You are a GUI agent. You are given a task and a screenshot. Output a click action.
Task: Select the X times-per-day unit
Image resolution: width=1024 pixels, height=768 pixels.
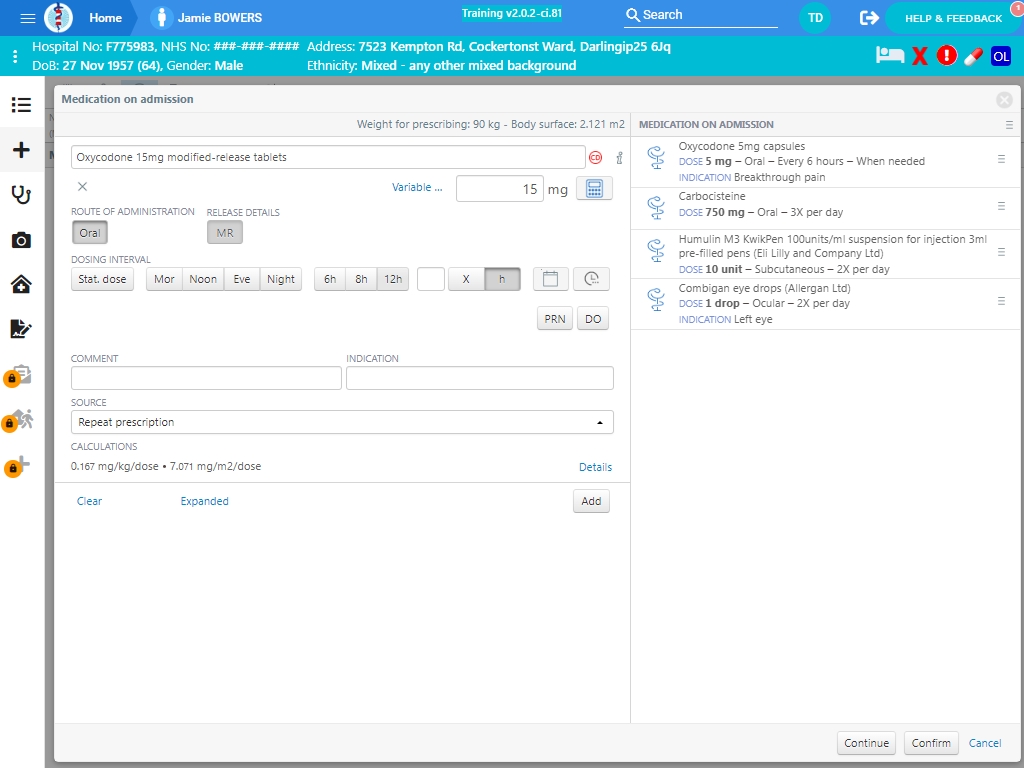(x=466, y=279)
